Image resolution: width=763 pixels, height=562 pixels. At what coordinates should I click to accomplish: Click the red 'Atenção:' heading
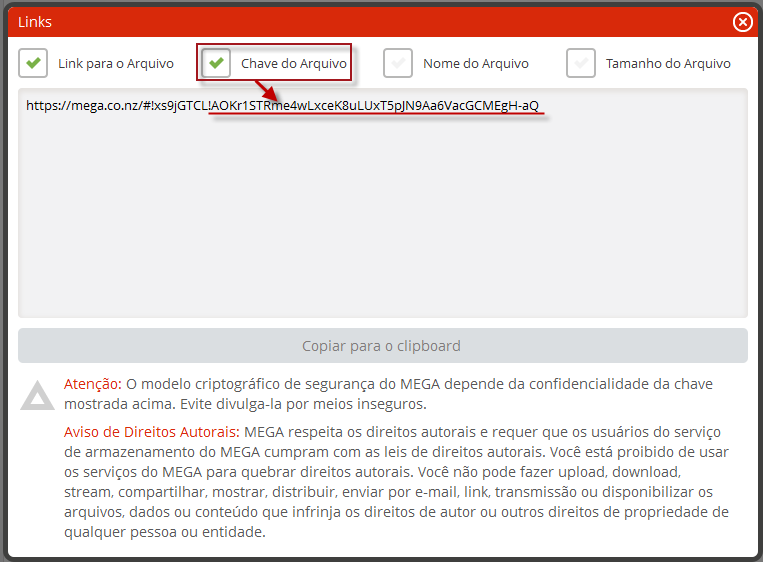(92, 384)
